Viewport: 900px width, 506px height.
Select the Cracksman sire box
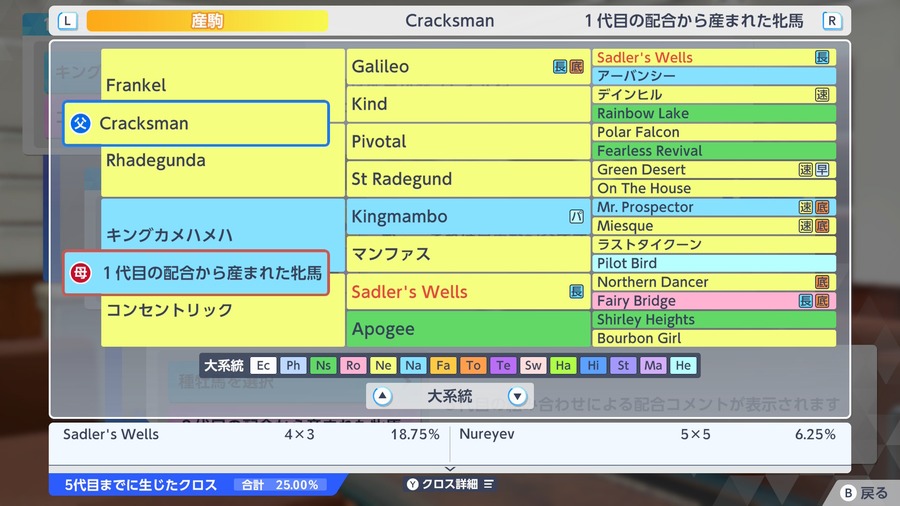tap(196, 123)
